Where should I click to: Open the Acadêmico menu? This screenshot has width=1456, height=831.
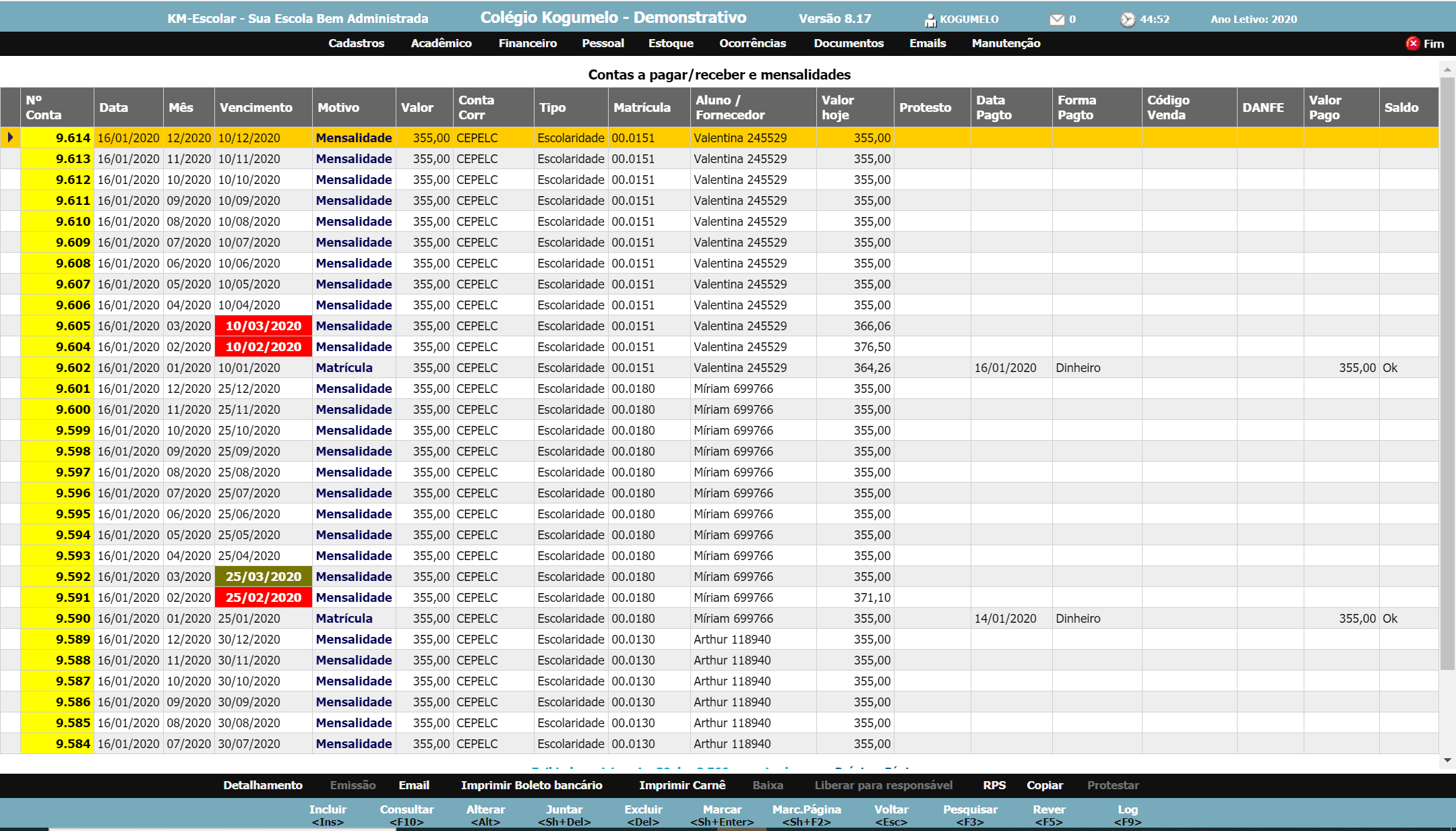(441, 43)
